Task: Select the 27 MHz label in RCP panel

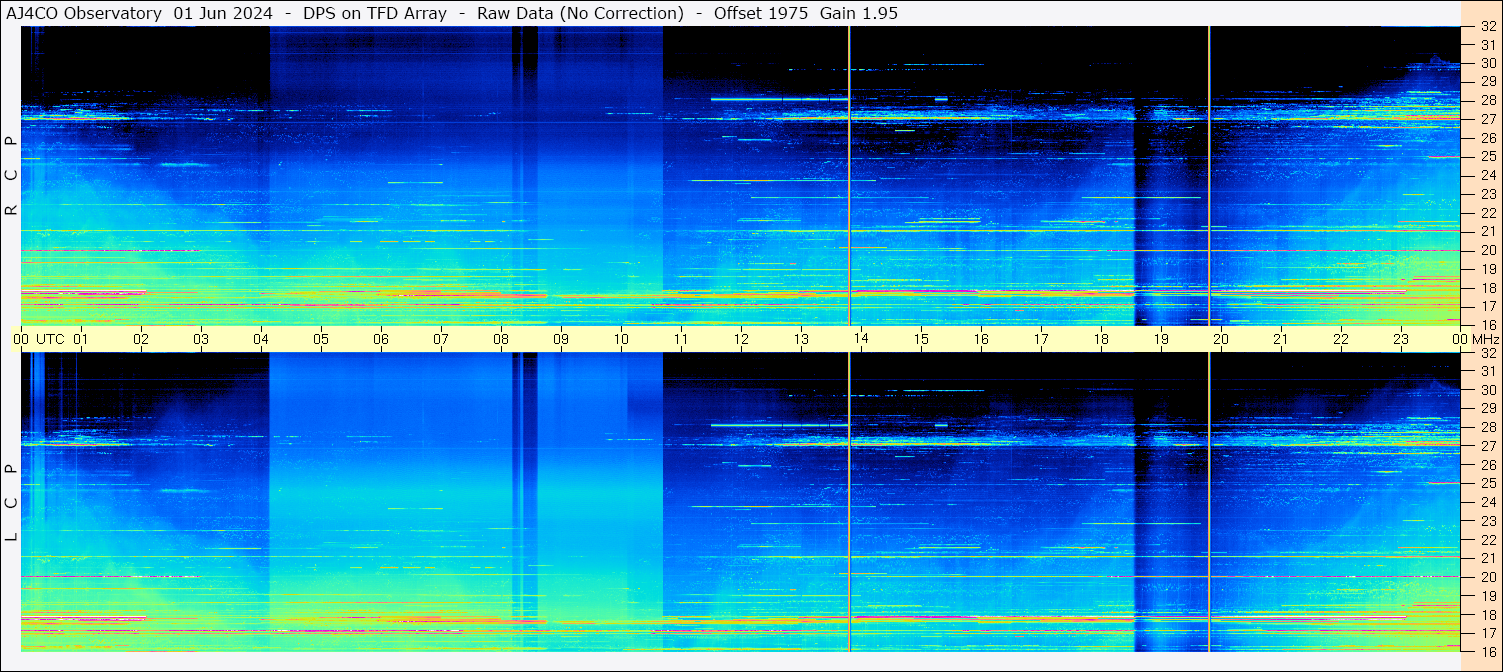Action: tap(1487, 119)
